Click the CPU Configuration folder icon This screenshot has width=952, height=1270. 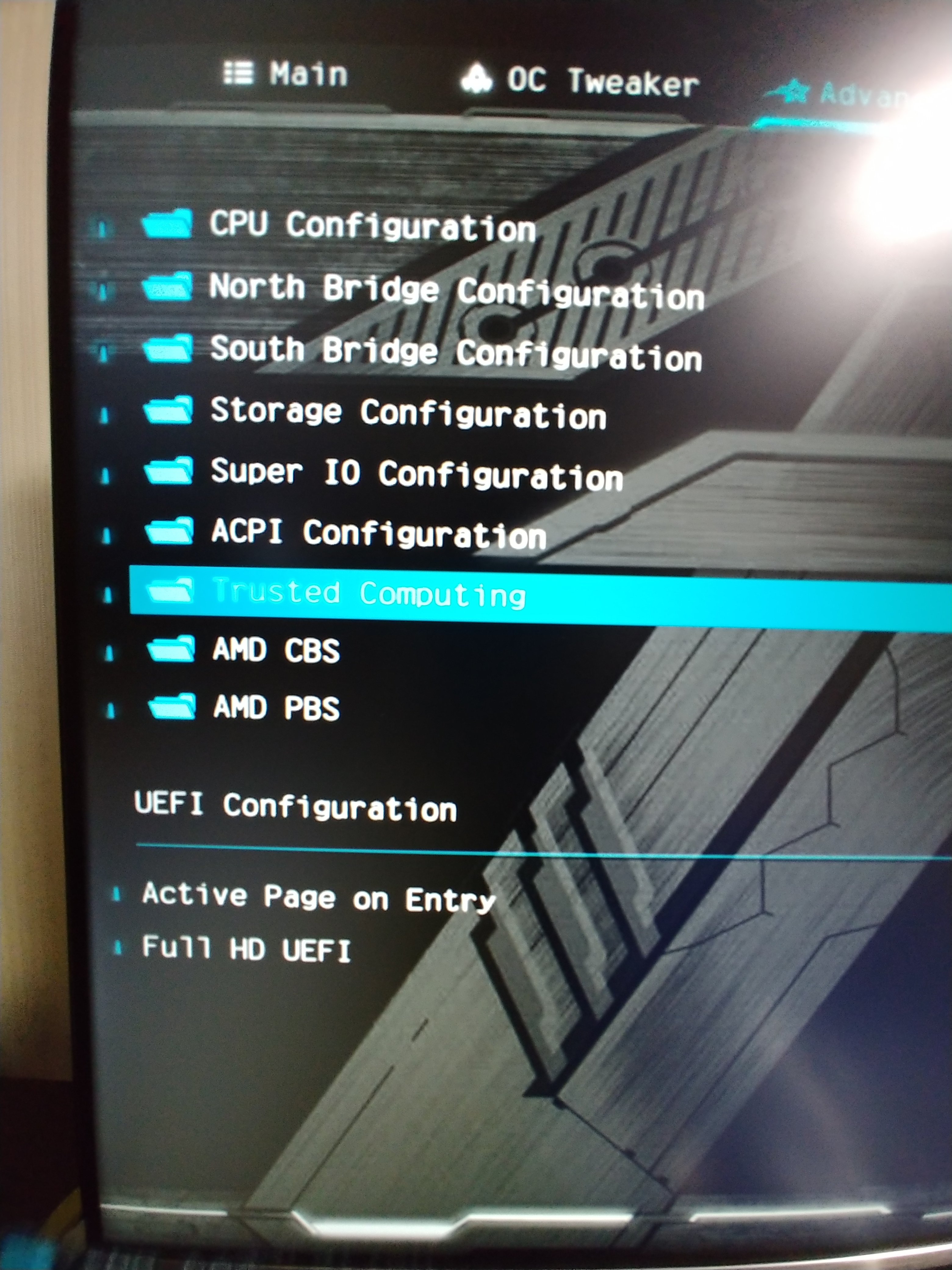(x=167, y=223)
